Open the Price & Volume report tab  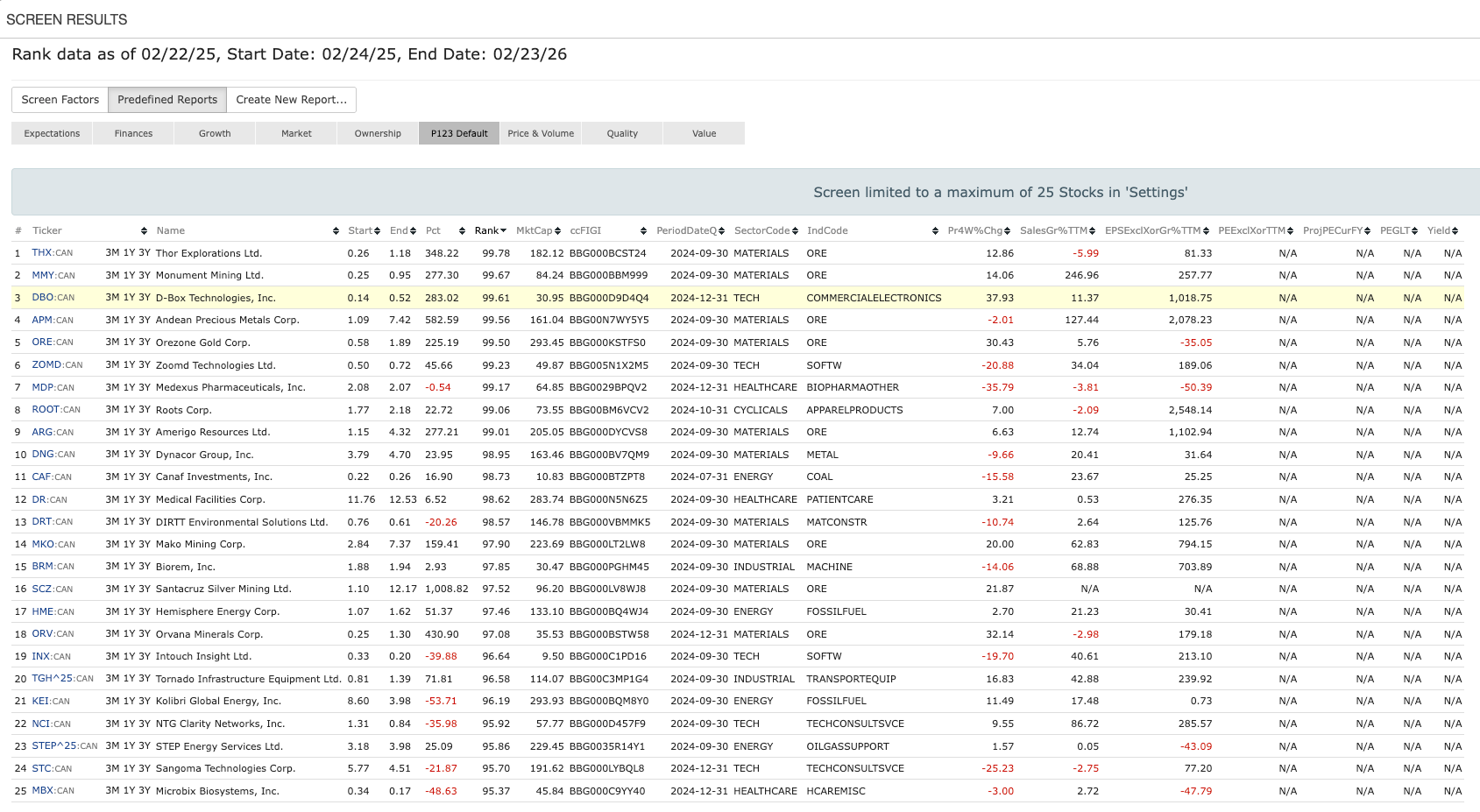541,133
